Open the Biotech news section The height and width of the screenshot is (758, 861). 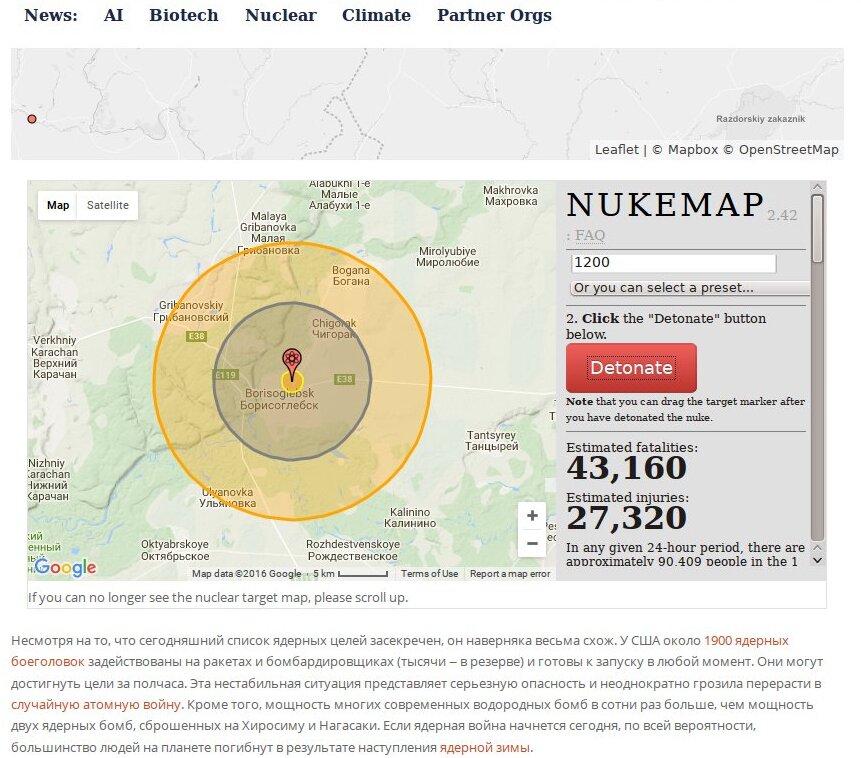(x=184, y=15)
